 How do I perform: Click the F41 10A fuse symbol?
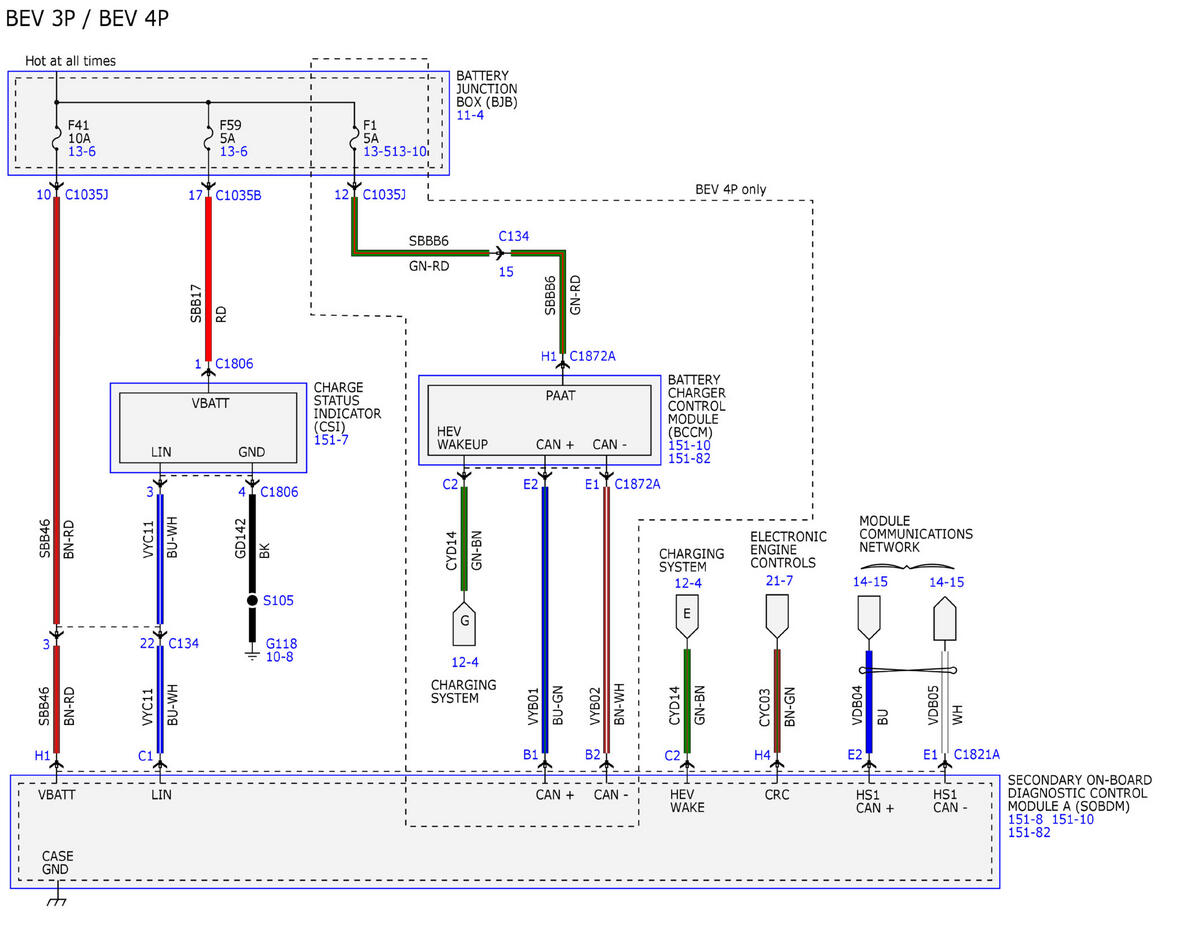point(56,136)
